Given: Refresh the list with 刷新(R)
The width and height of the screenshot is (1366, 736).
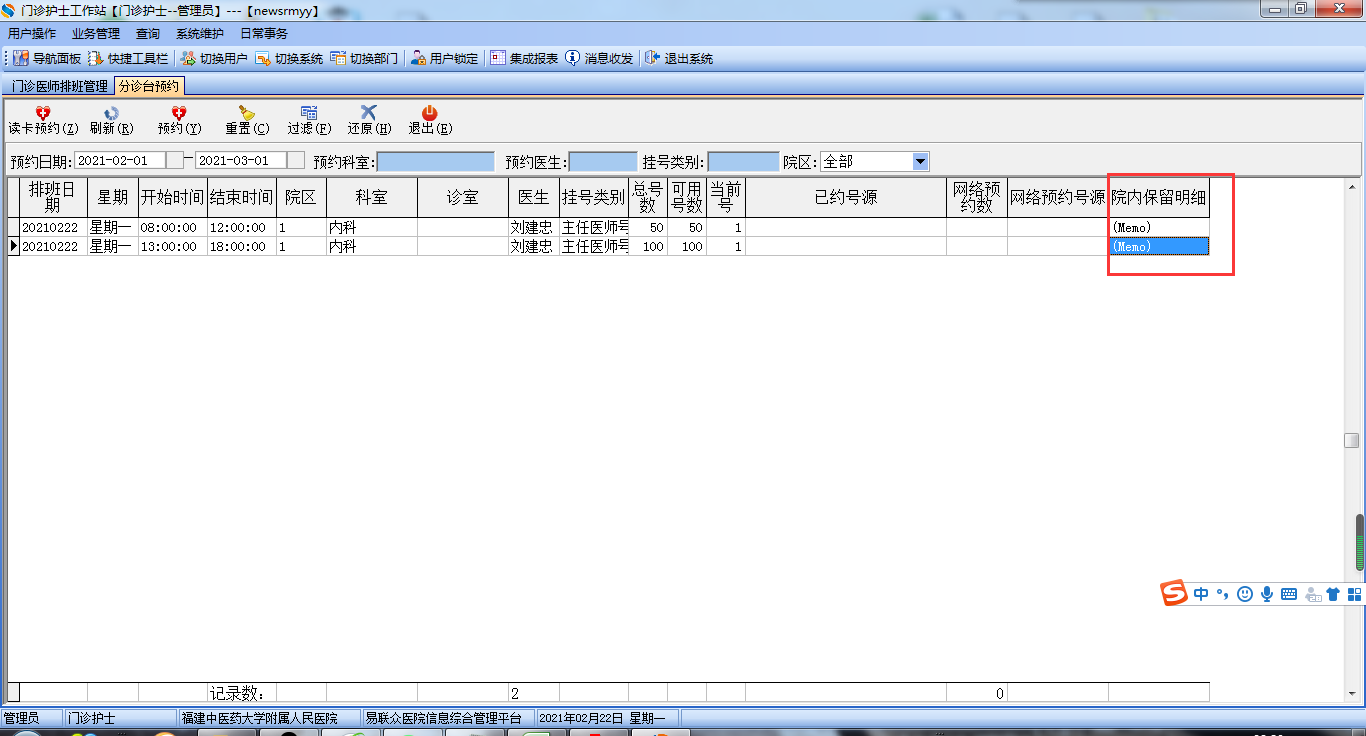Looking at the screenshot, I should (x=111, y=120).
